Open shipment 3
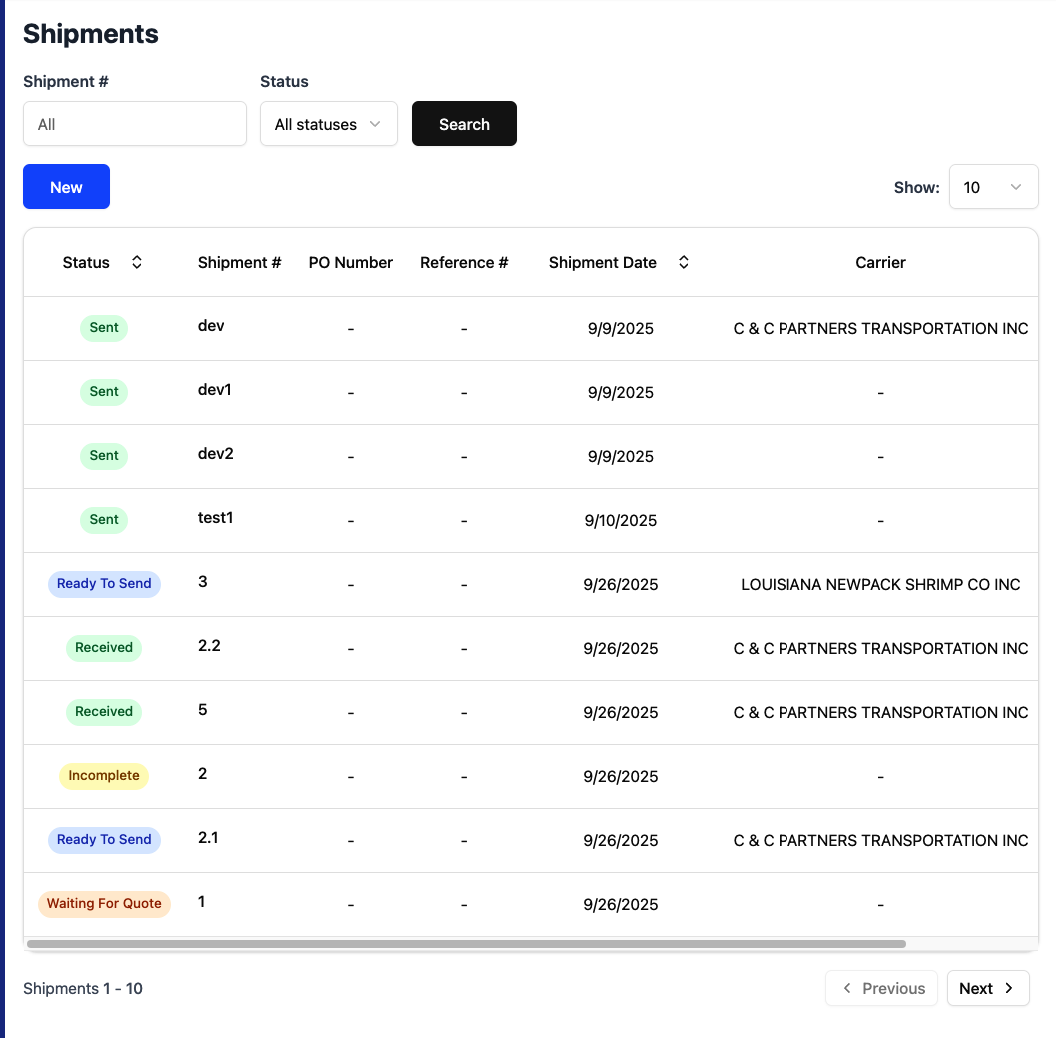 (203, 582)
